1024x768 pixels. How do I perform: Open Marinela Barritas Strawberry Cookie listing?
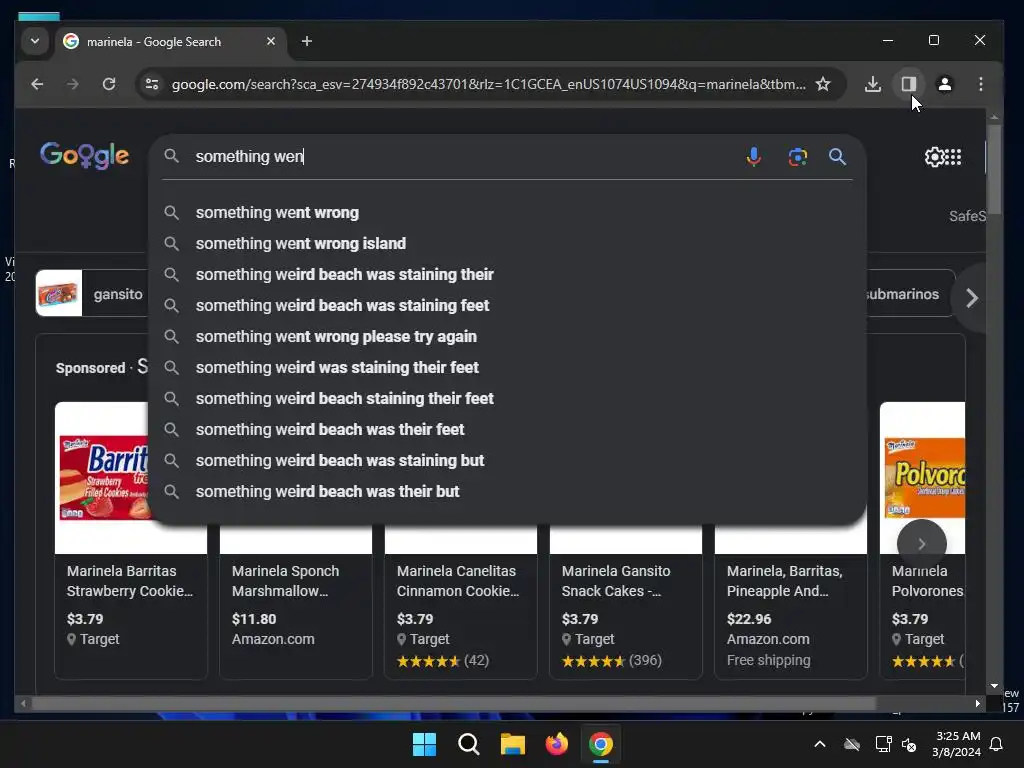(x=129, y=581)
